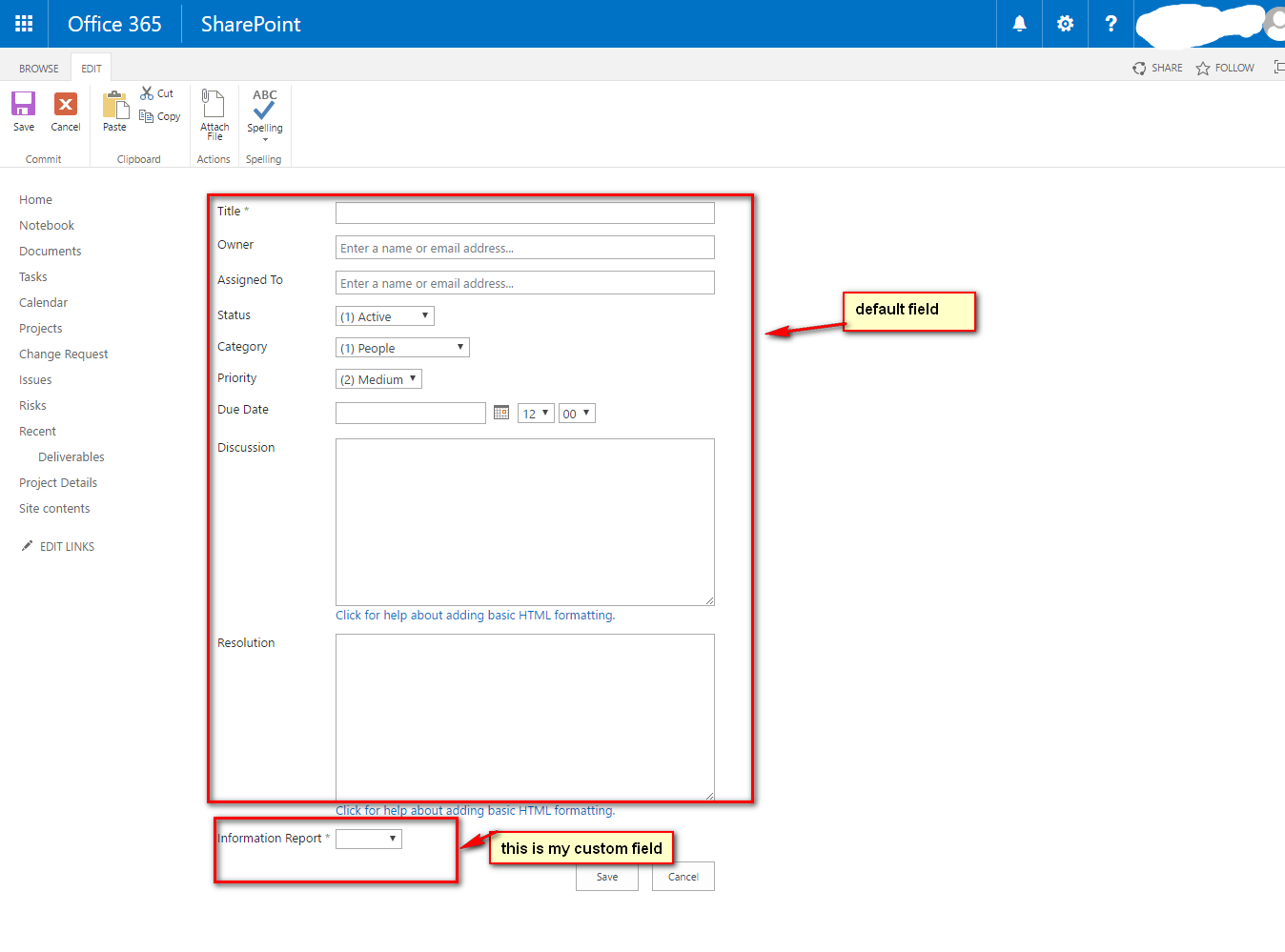Open the help question mark
The height and width of the screenshot is (952, 1285).
[1111, 24]
